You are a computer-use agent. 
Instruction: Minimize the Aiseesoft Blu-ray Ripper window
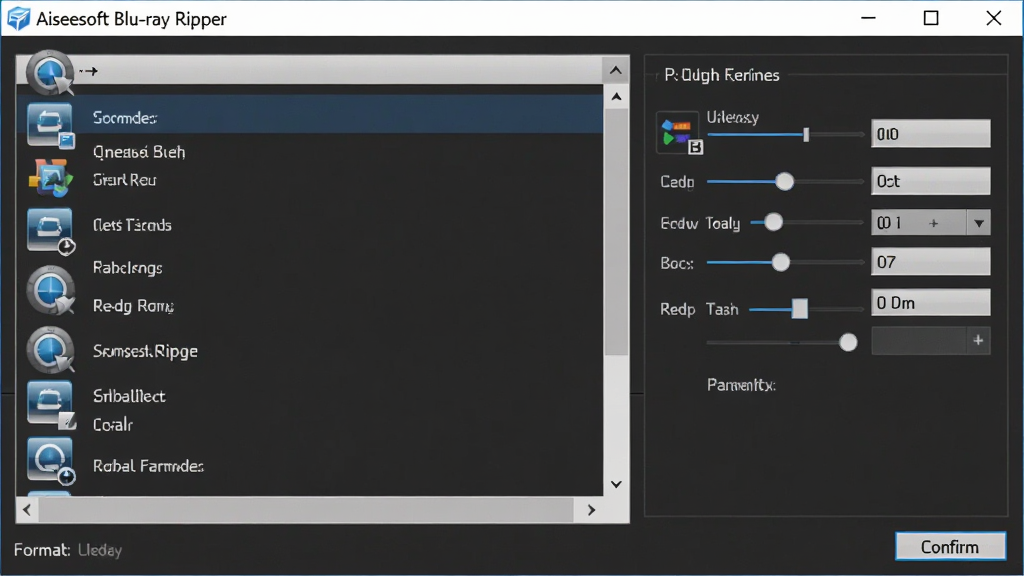pos(868,18)
